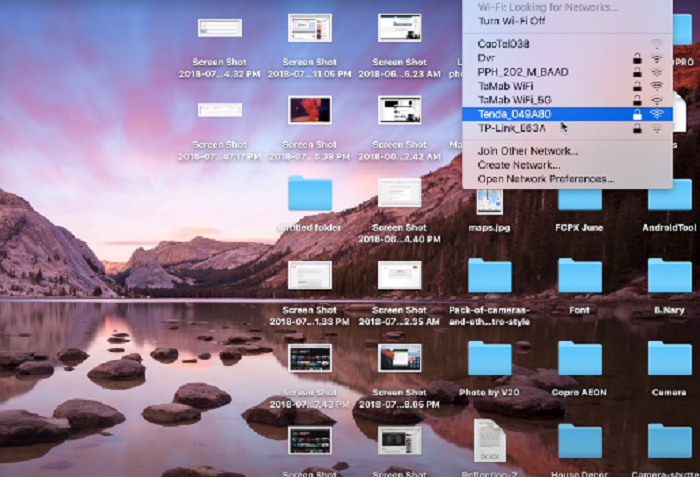
Task: Click Screen Shot 2018-07...47.17 PM icon
Action: tap(220, 110)
